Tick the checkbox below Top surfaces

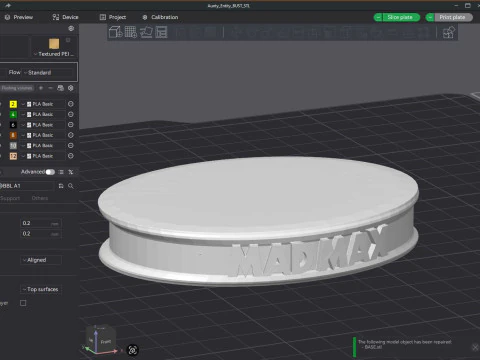pos(23,303)
